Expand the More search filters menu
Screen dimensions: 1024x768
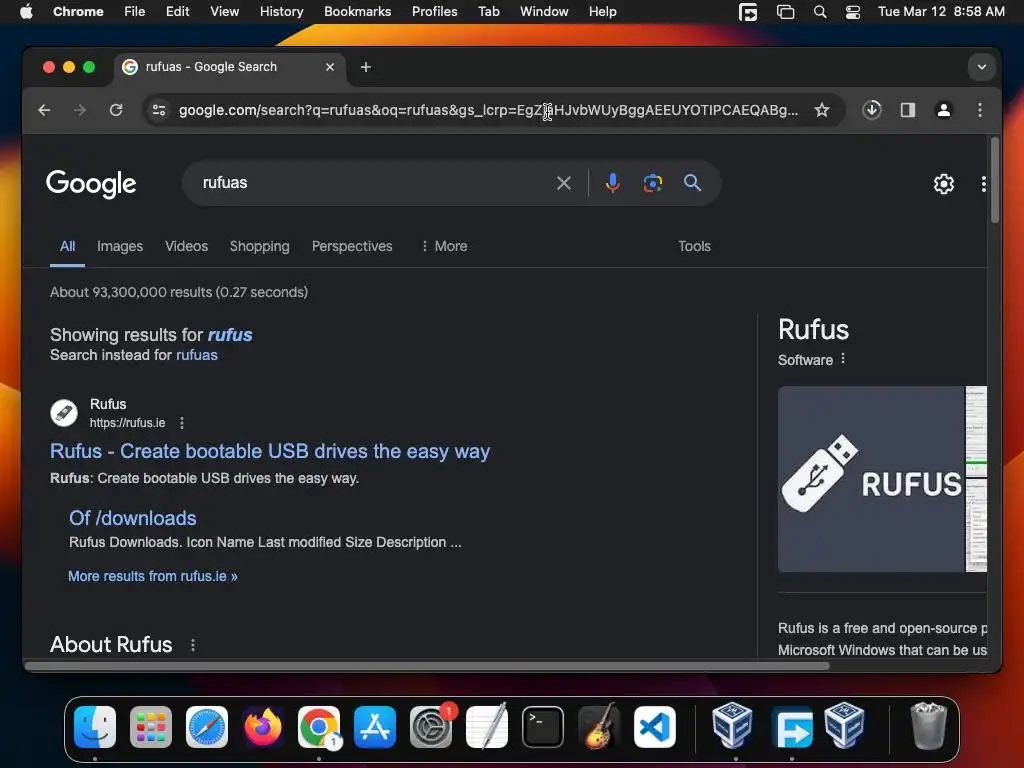coord(444,246)
